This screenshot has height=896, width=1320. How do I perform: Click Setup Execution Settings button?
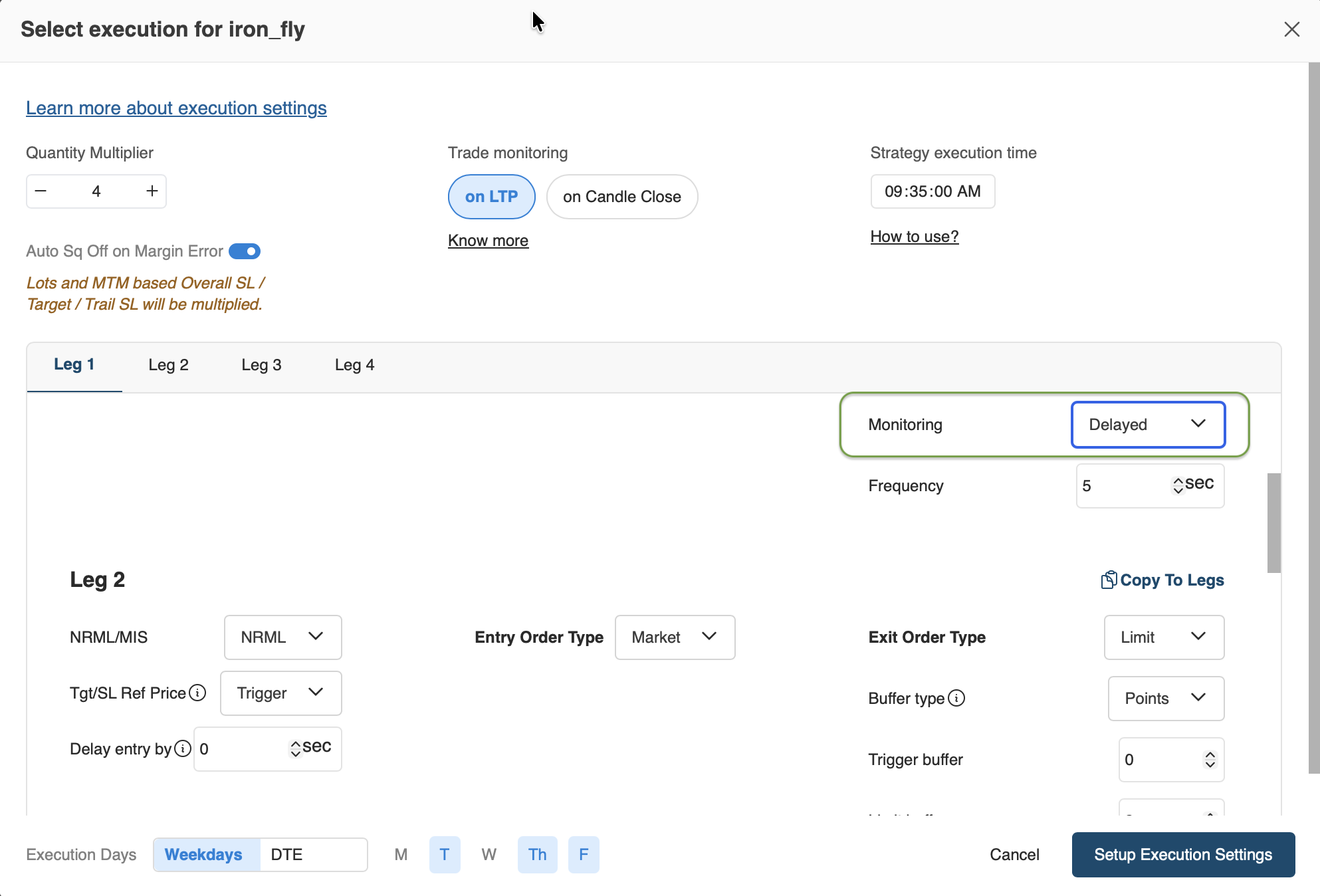1183,855
